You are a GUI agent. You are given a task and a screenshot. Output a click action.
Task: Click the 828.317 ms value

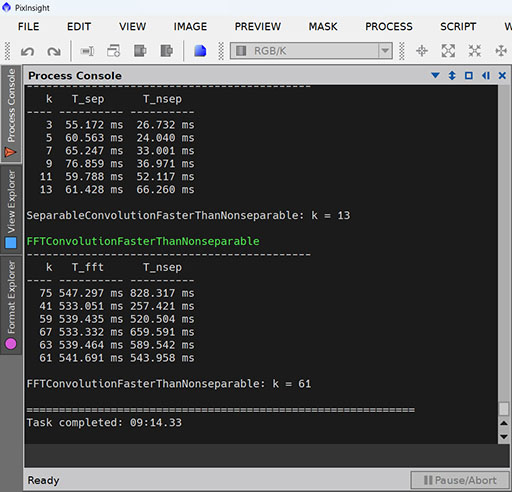tap(162, 293)
